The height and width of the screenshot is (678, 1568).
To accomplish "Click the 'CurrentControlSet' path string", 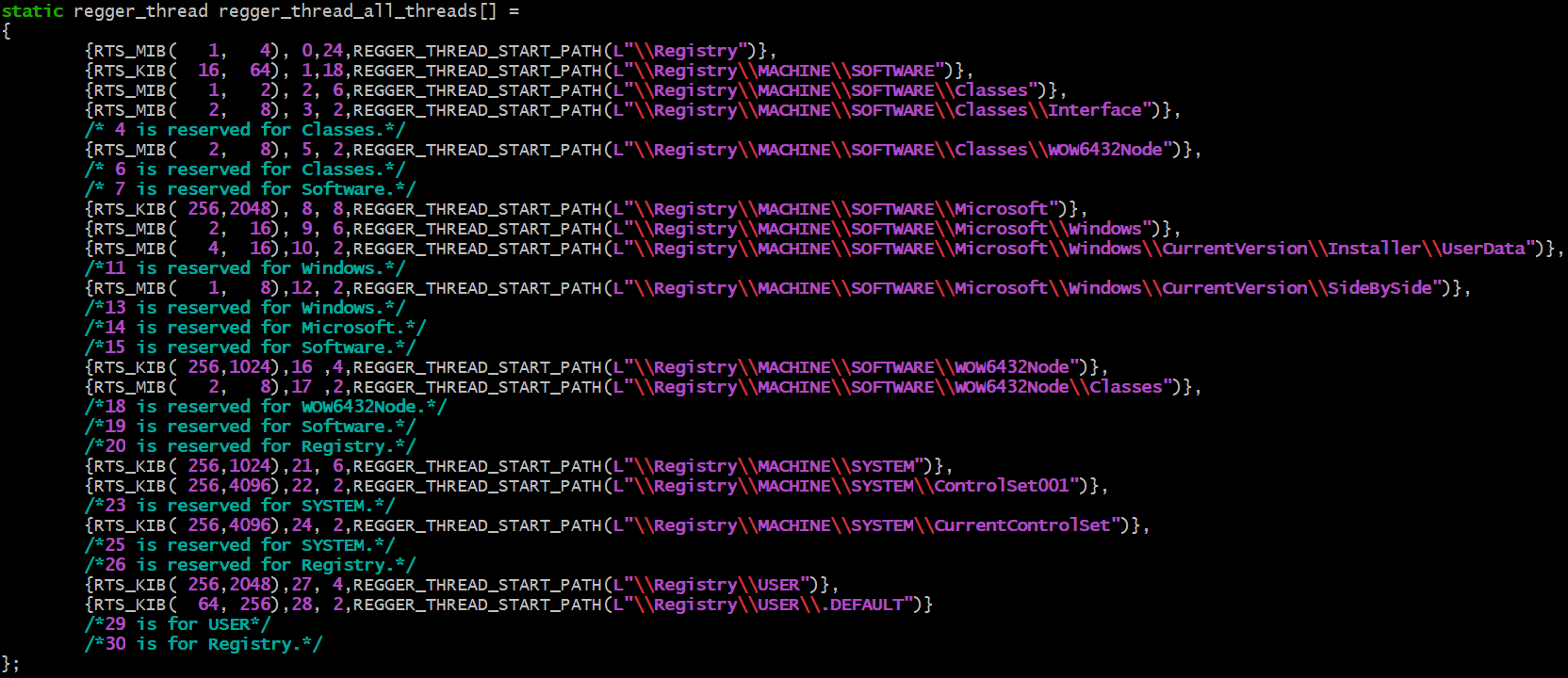I will click(1022, 525).
